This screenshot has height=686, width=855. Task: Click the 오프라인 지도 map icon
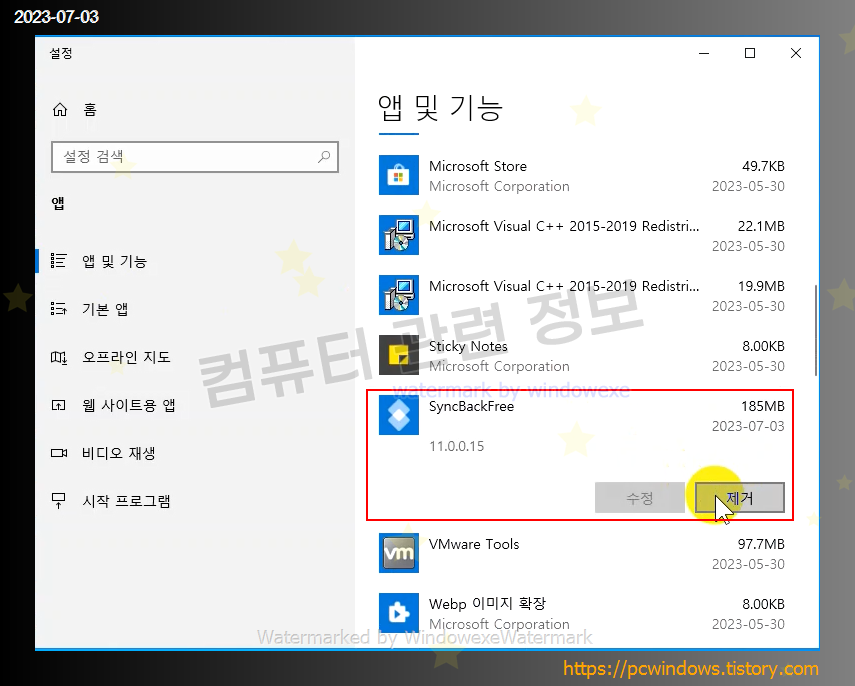tap(58, 357)
